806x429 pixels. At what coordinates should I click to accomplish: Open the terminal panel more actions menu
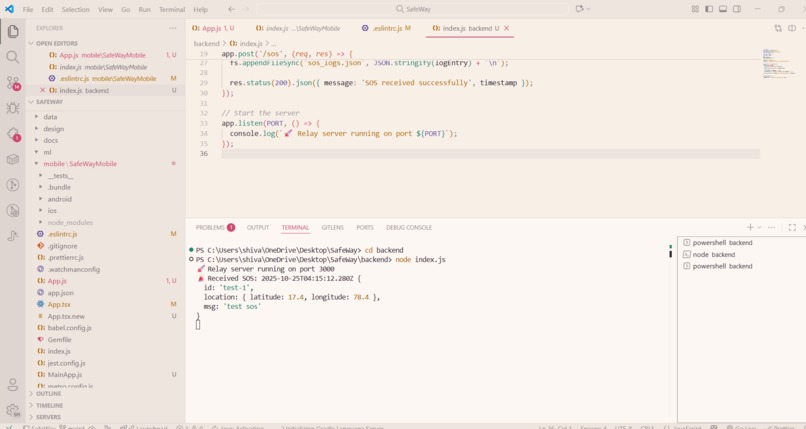click(x=772, y=227)
